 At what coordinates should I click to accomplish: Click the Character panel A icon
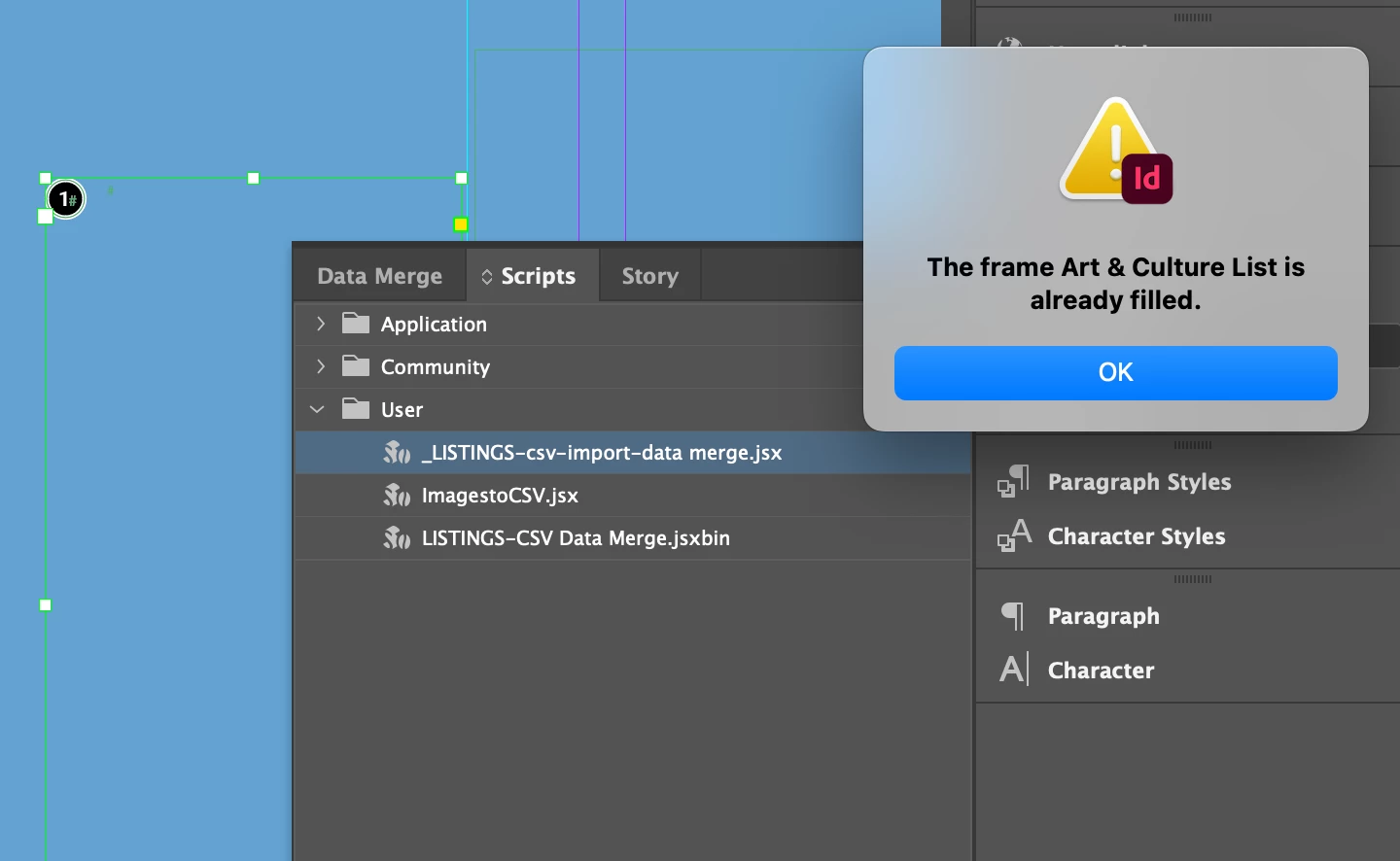click(x=1013, y=670)
